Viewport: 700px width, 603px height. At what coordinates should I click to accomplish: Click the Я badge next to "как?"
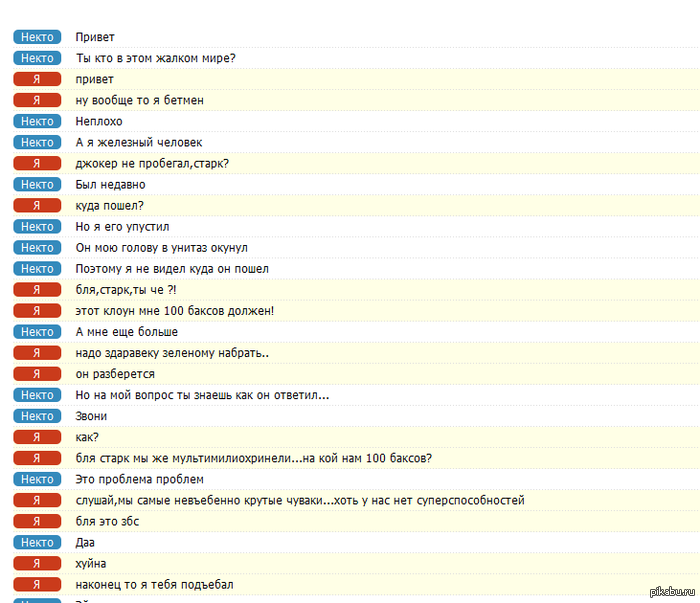[37, 437]
